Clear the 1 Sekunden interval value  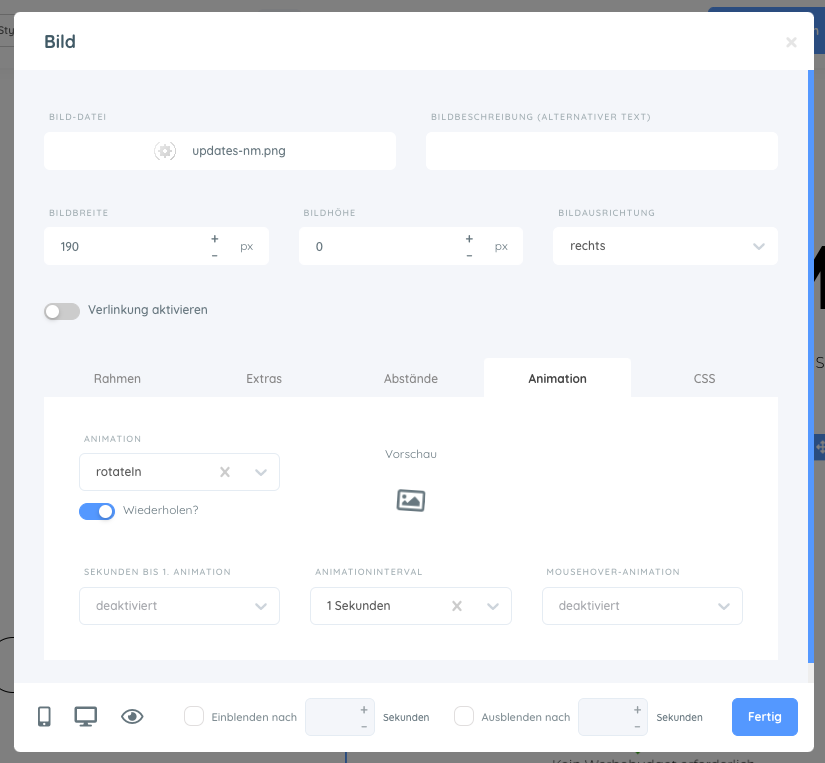tap(457, 606)
